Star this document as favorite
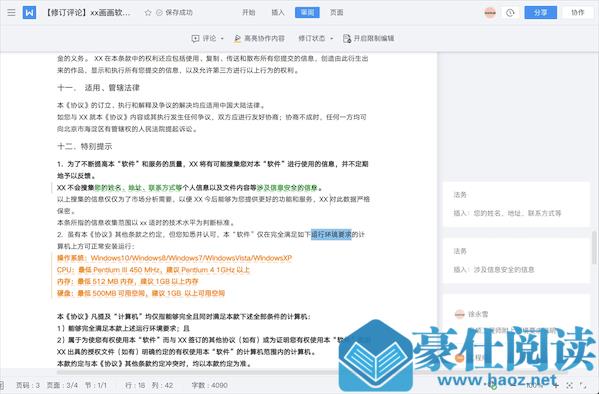Viewport: 599px width, 394px height. (148, 13)
